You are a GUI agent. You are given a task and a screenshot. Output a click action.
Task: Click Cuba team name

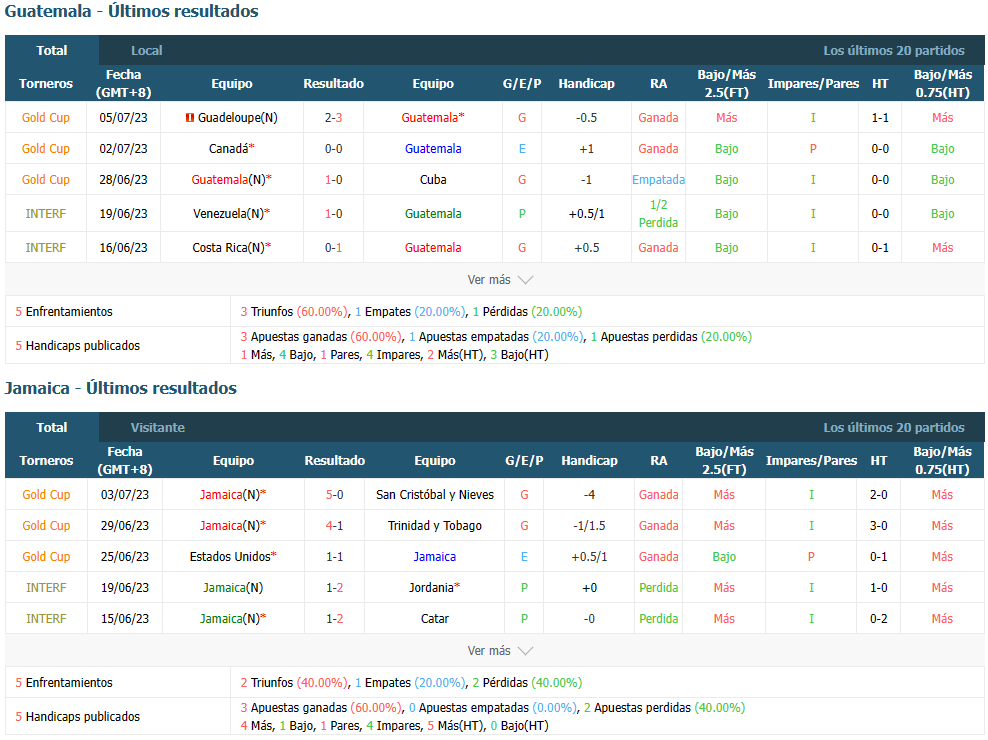point(433,180)
